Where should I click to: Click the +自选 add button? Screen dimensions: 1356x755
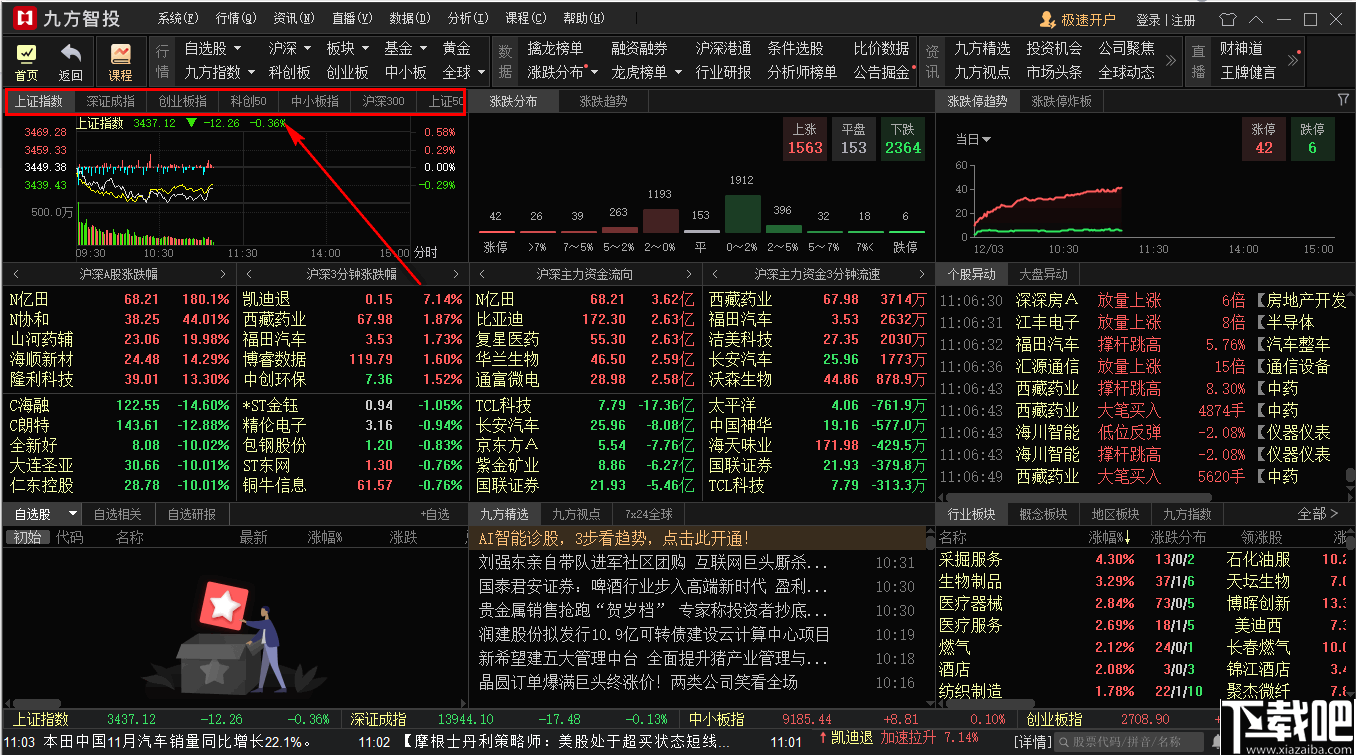435,514
